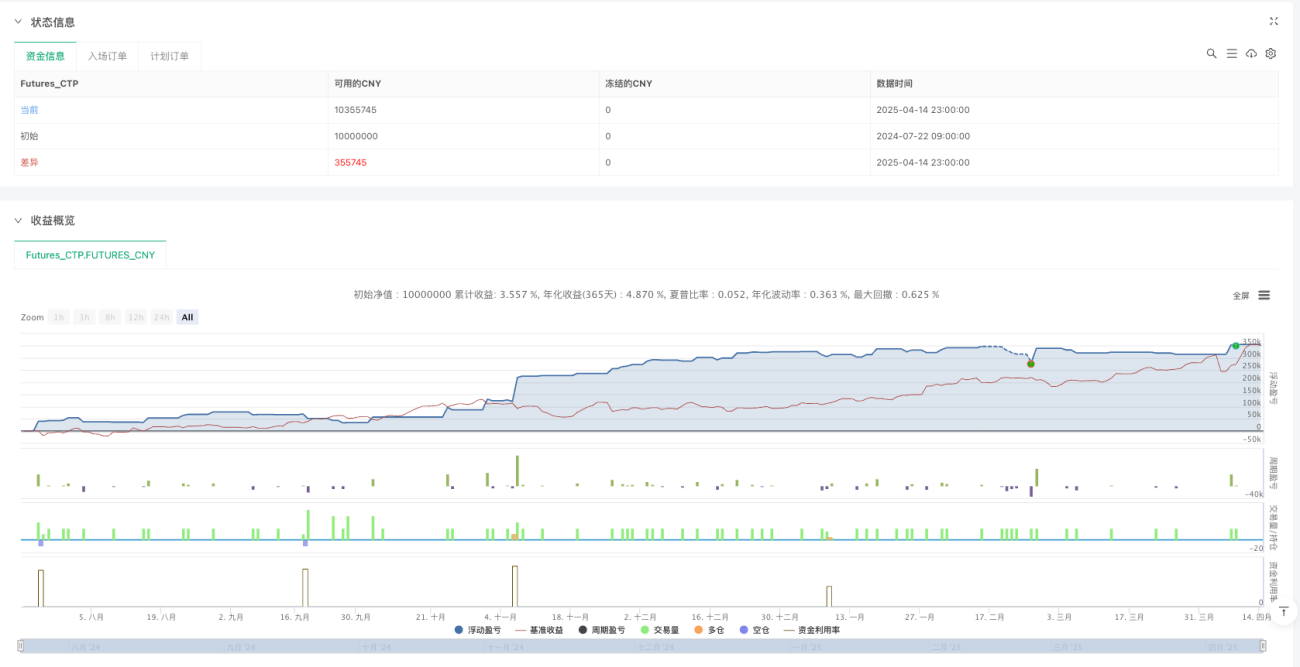Toggle 交易量 series in legend
This screenshot has width=1300, height=667.
(659, 630)
